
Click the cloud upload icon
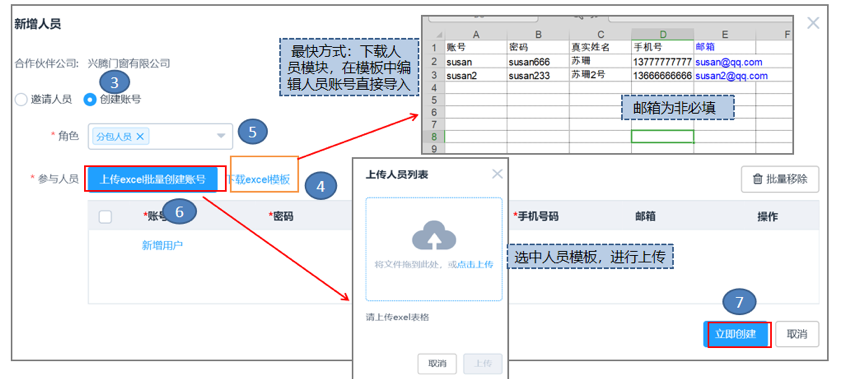434,235
